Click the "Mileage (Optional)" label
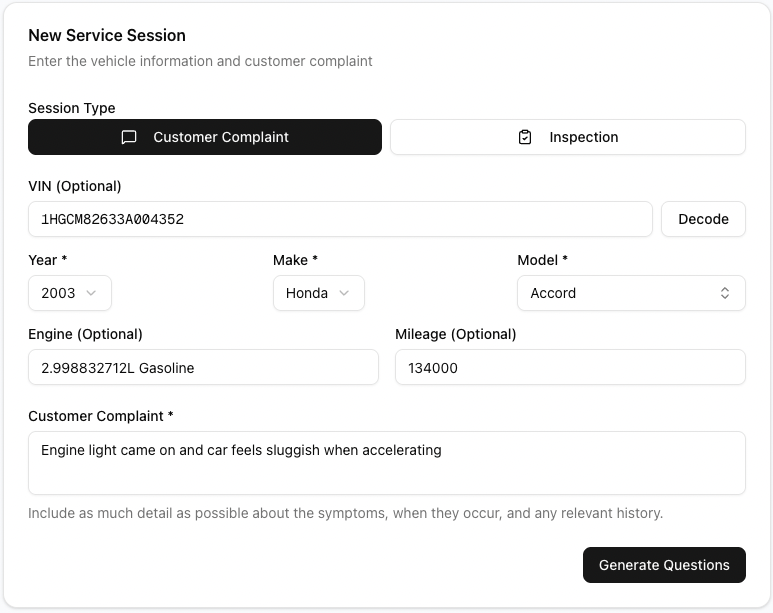 [x=455, y=334]
